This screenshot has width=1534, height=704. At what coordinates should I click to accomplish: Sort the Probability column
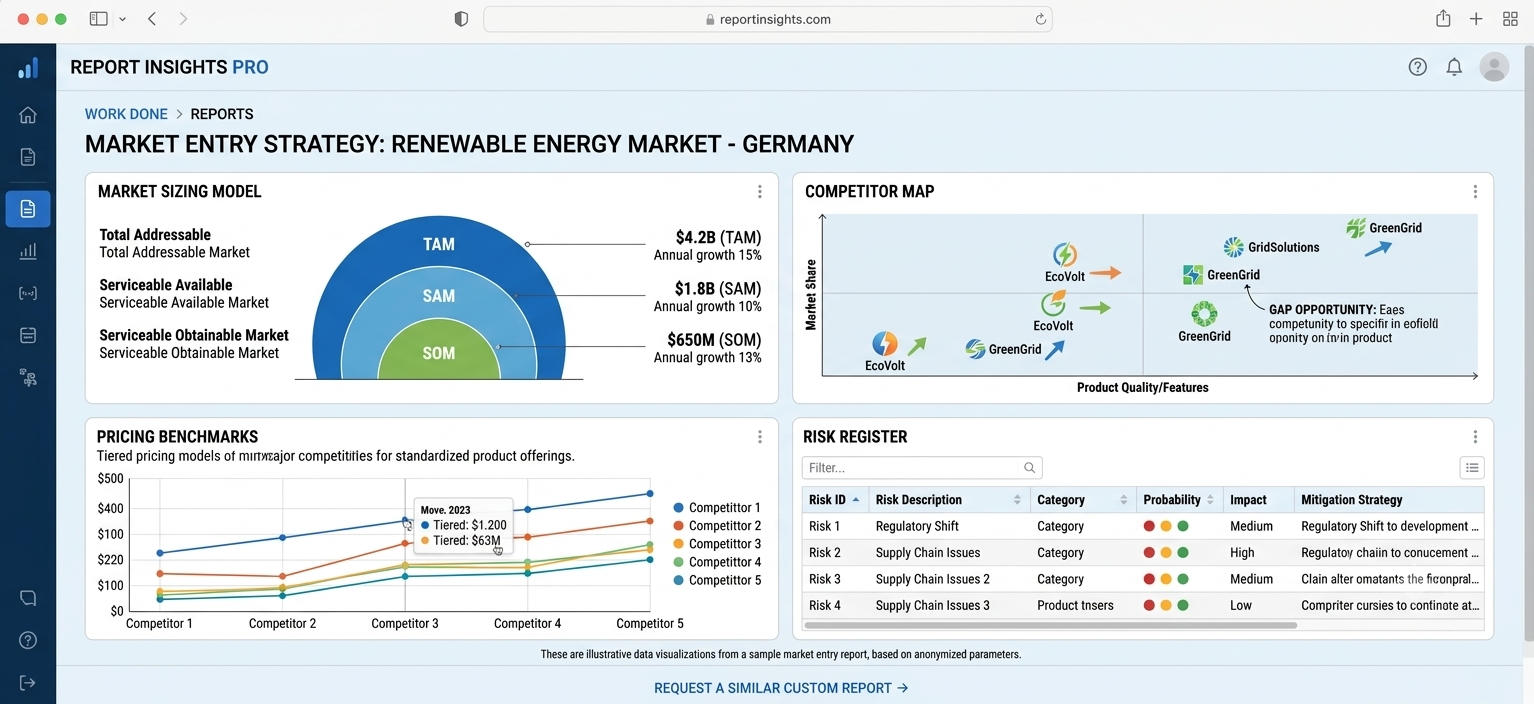[1210, 500]
